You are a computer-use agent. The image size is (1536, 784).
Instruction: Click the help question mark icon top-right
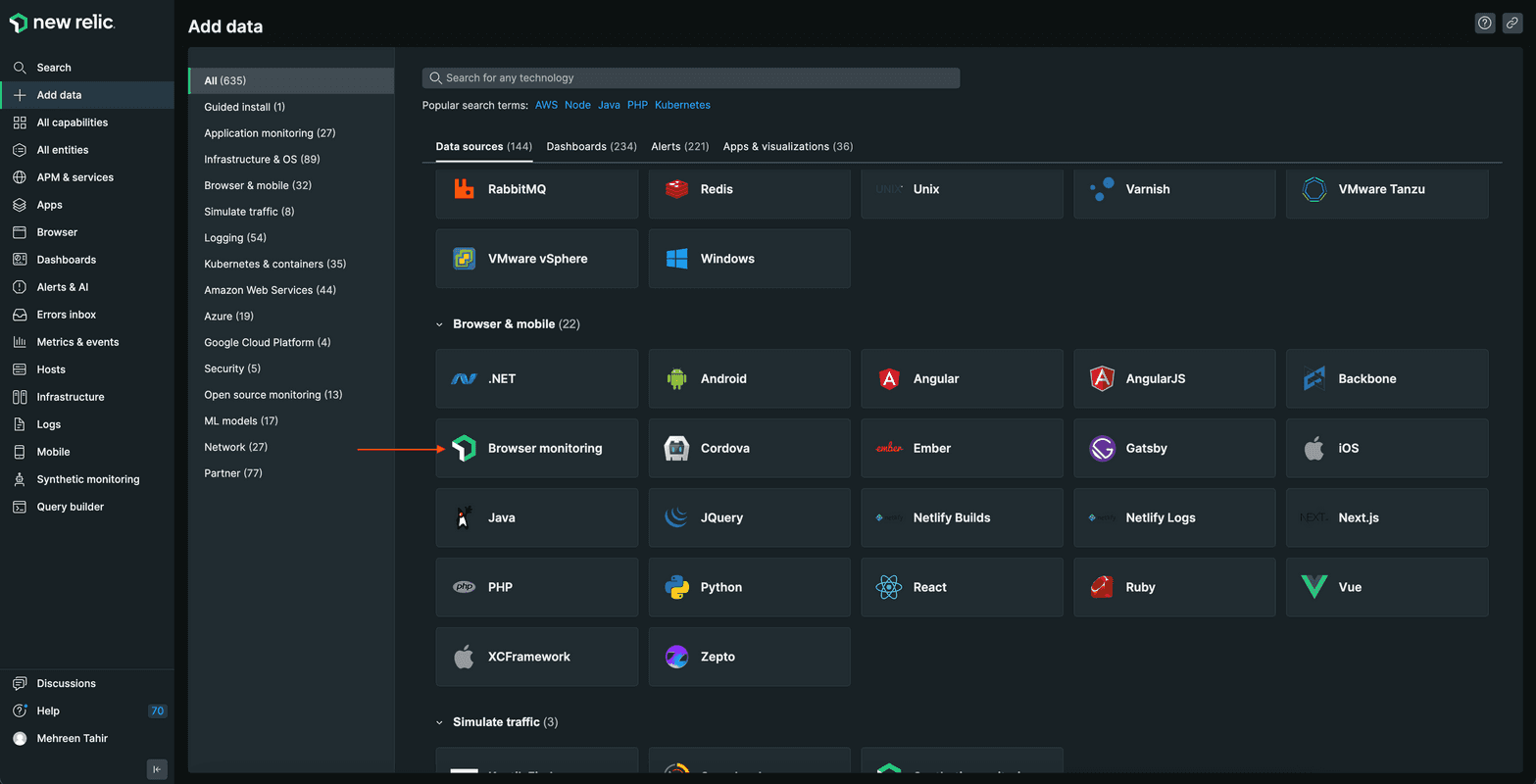[x=1485, y=24]
